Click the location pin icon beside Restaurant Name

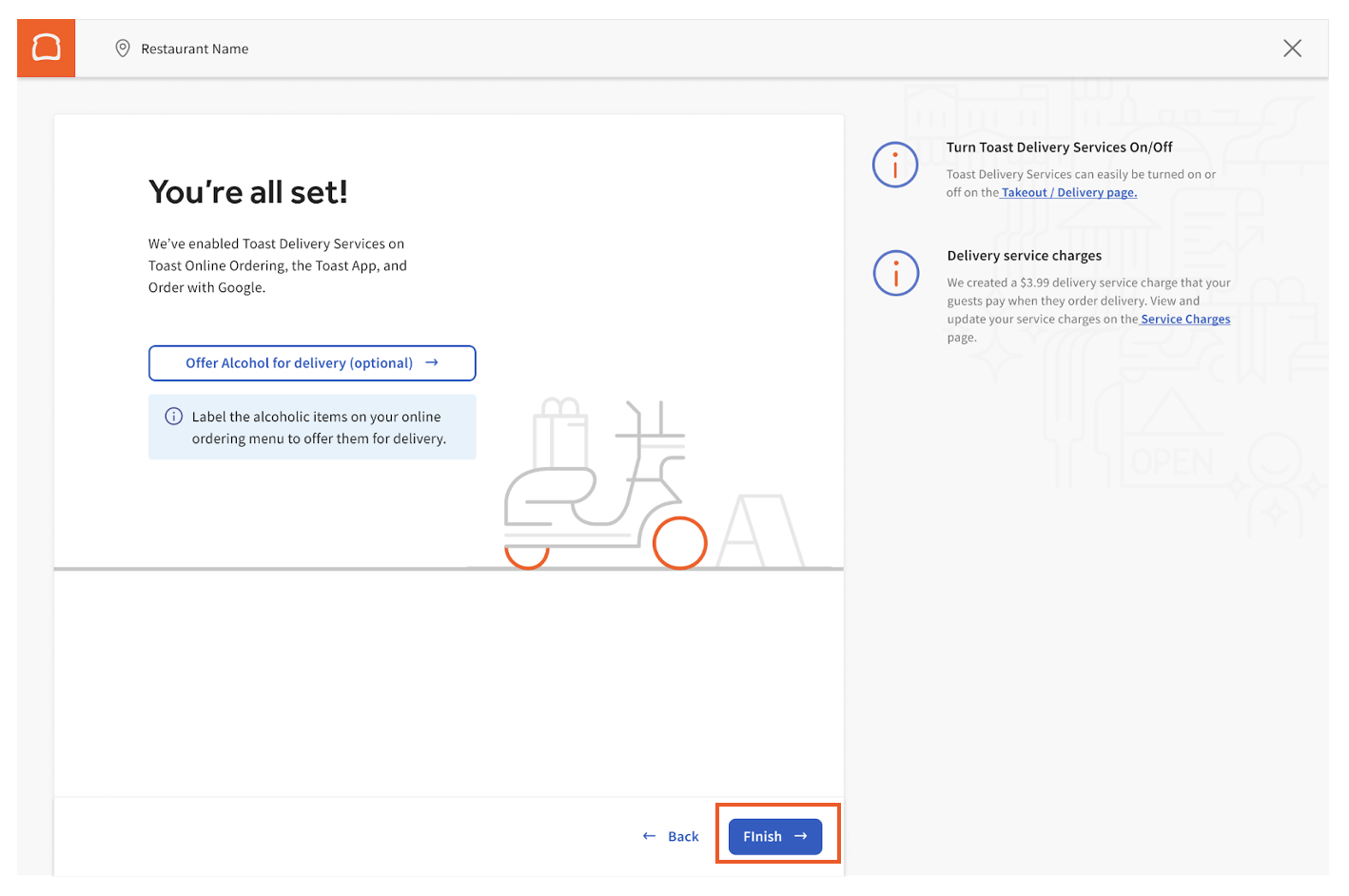click(123, 48)
